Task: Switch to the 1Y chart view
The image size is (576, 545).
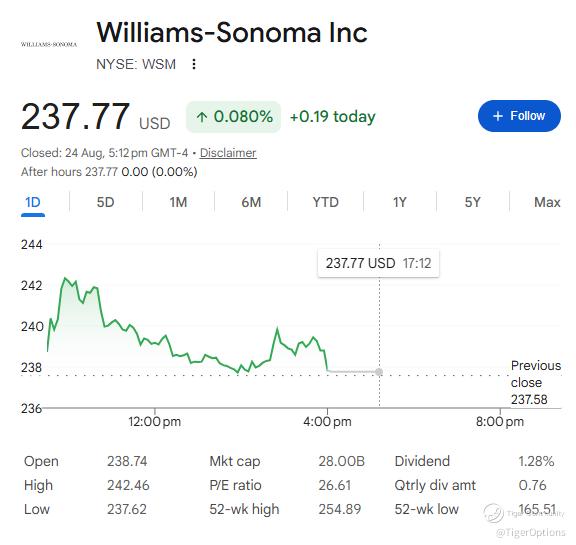Action: tap(400, 202)
